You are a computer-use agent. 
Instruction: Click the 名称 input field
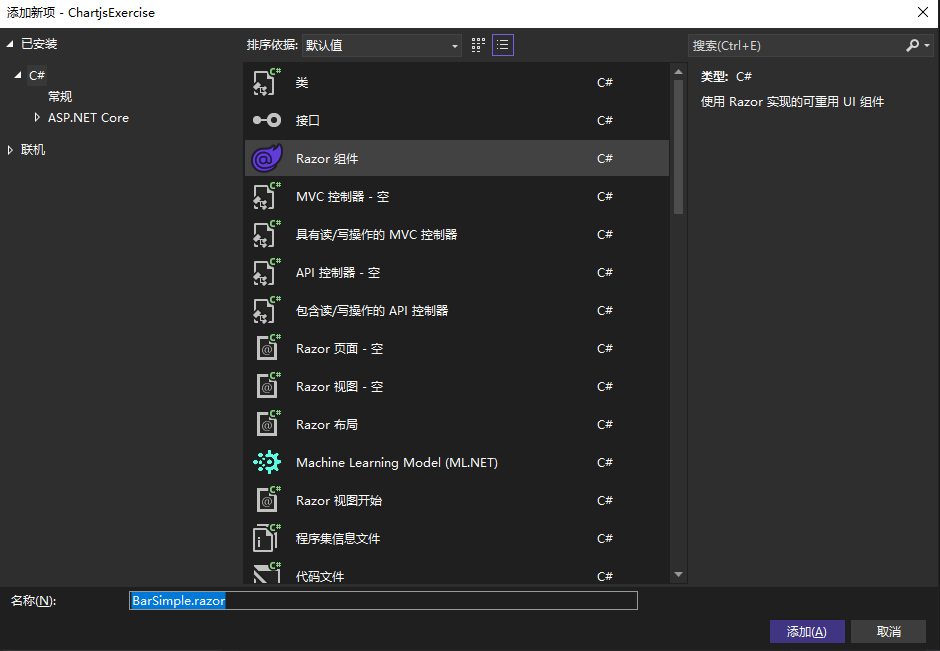pos(383,601)
